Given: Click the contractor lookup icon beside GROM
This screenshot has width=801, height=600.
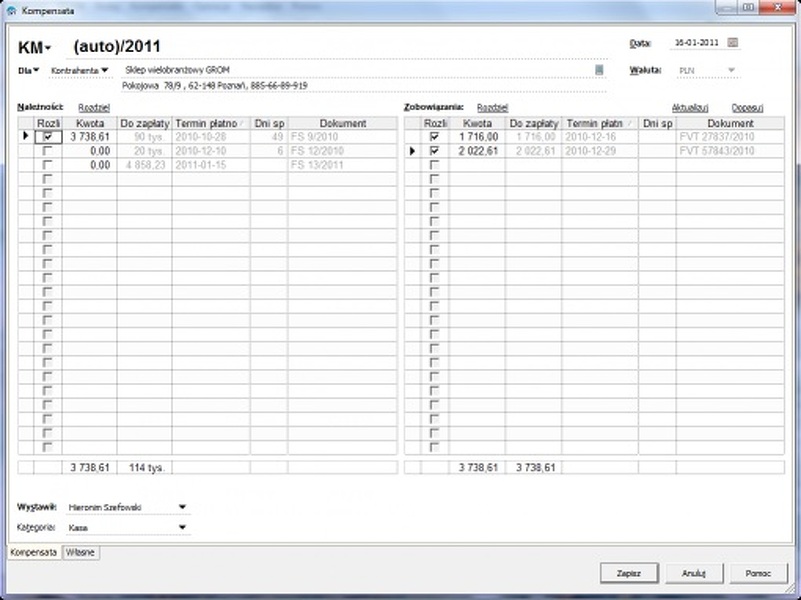Looking at the screenshot, I should click(x=600, y=70).
